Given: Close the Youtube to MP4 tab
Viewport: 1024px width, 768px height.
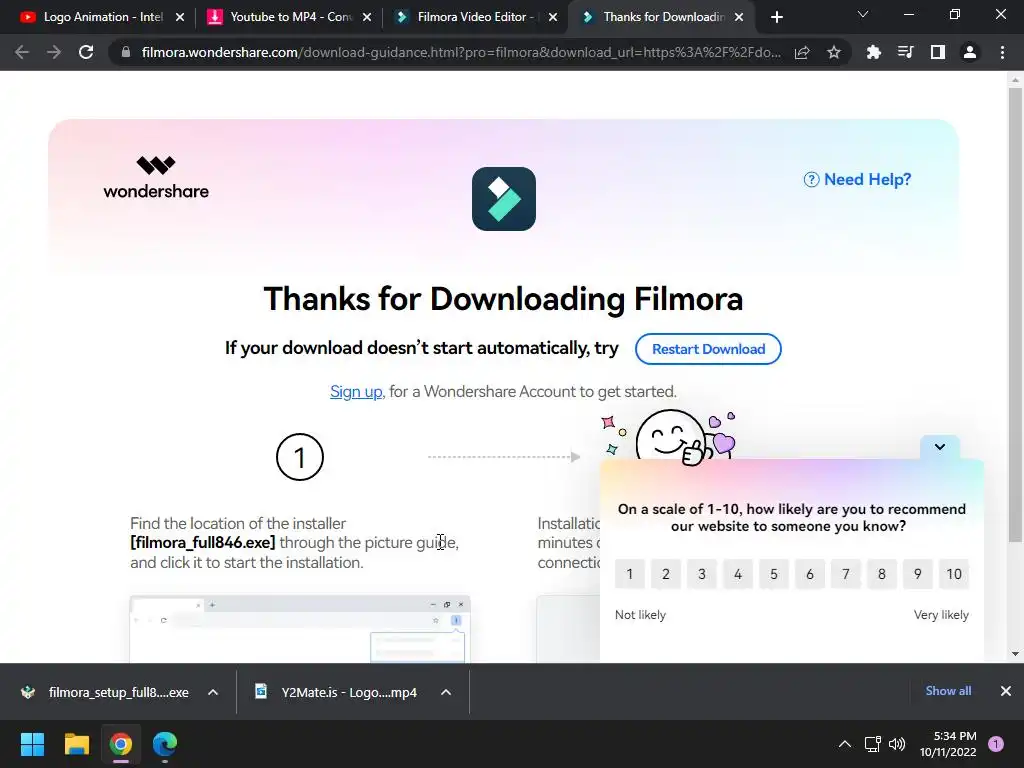Looking at the screenshot, I should (367, 17).
